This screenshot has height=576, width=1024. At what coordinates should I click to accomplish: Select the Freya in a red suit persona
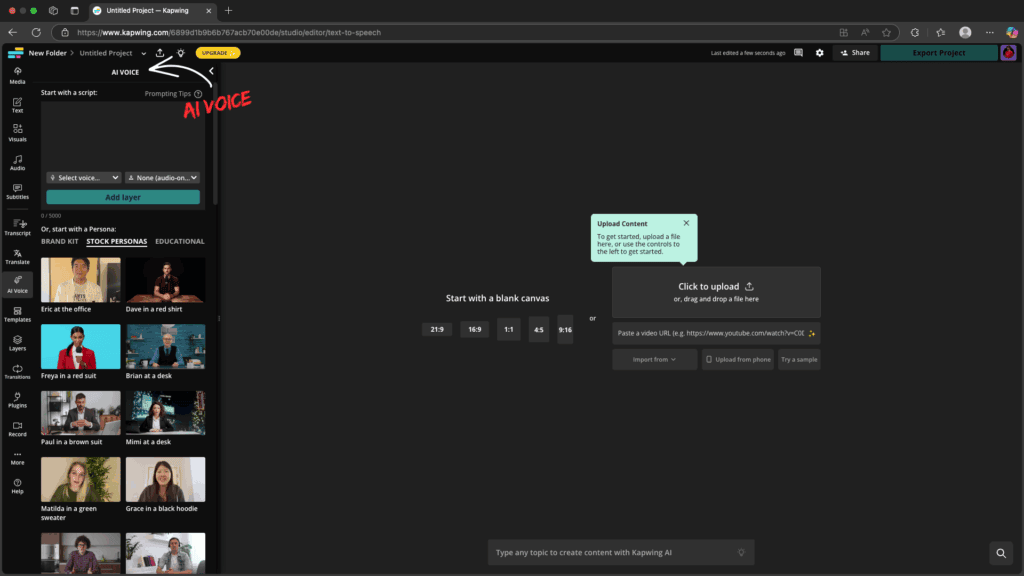click(80, 346)
